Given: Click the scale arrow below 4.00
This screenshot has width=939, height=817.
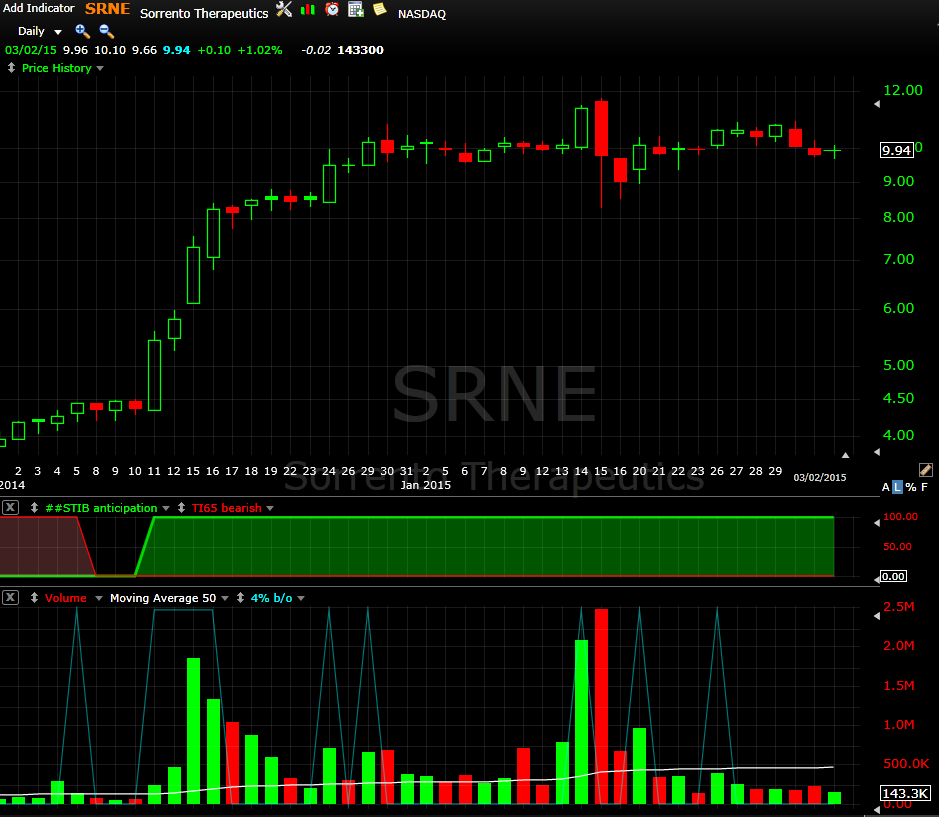Looking at the screenshot, I should [x=877, y=452].
